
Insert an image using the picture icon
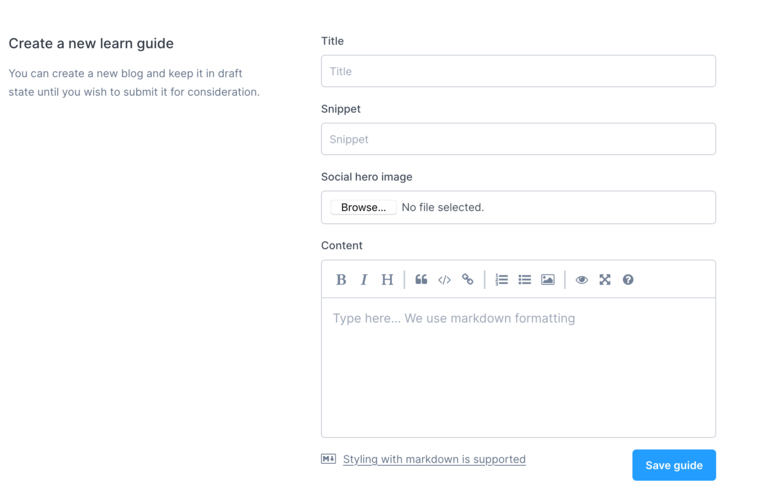tap(548, 280)
